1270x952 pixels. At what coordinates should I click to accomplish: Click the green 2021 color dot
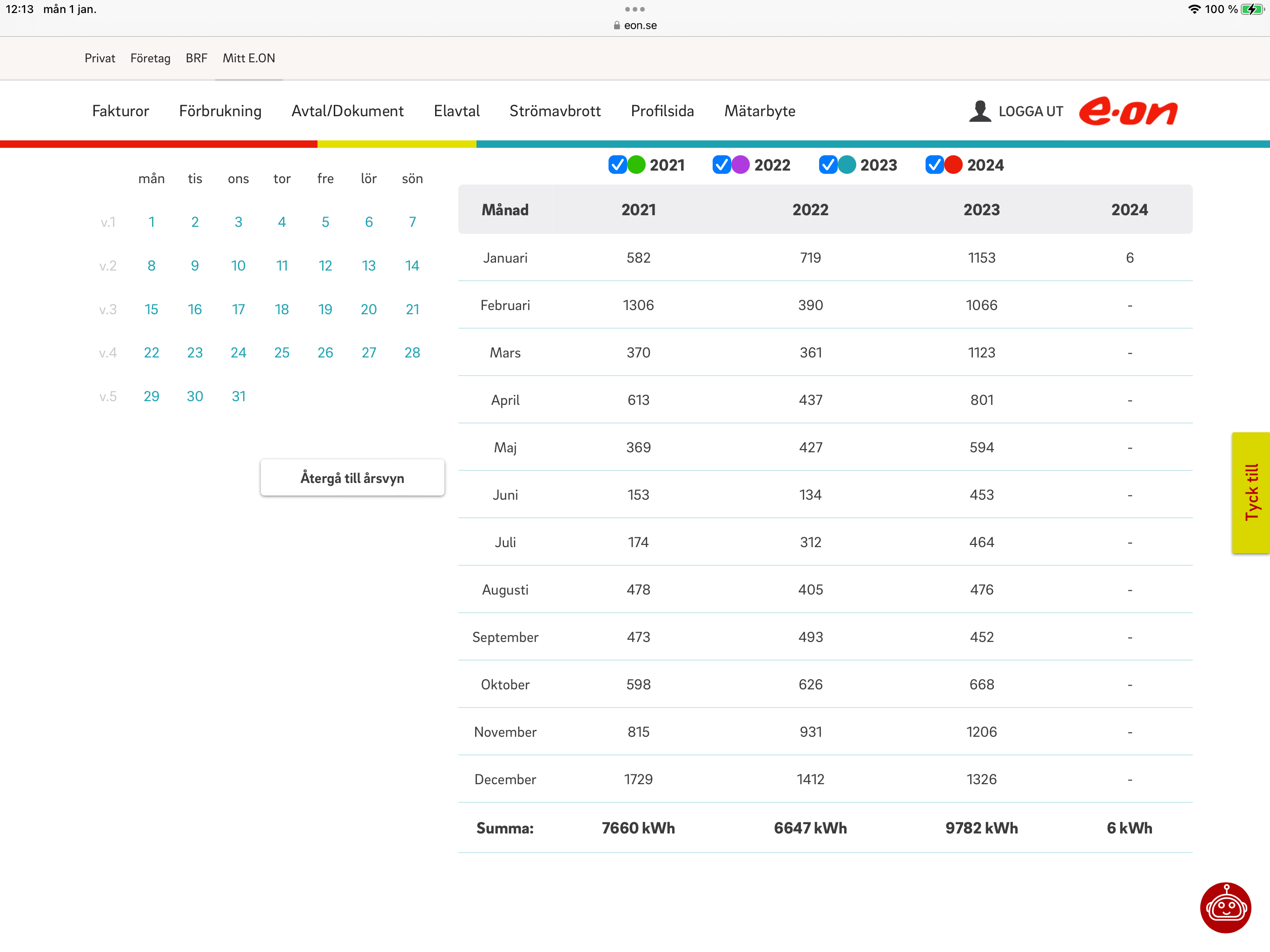coord(636,165)
